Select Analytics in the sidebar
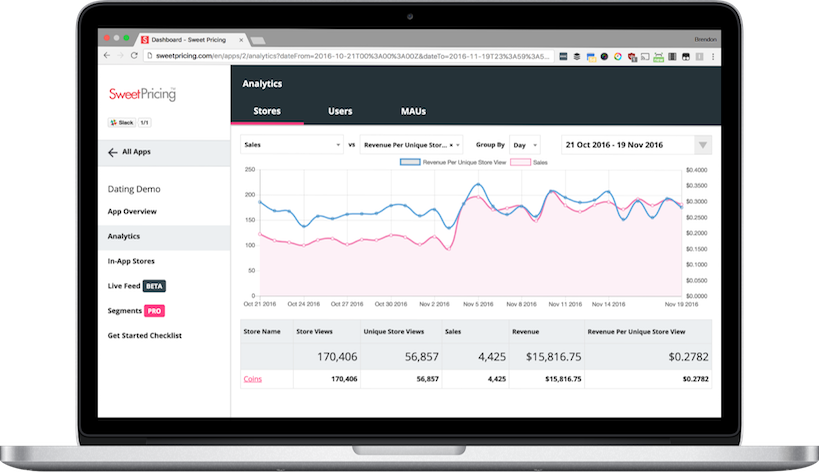Screen dimensions: 819x472 pyautogui.click(x=164, y=237)
